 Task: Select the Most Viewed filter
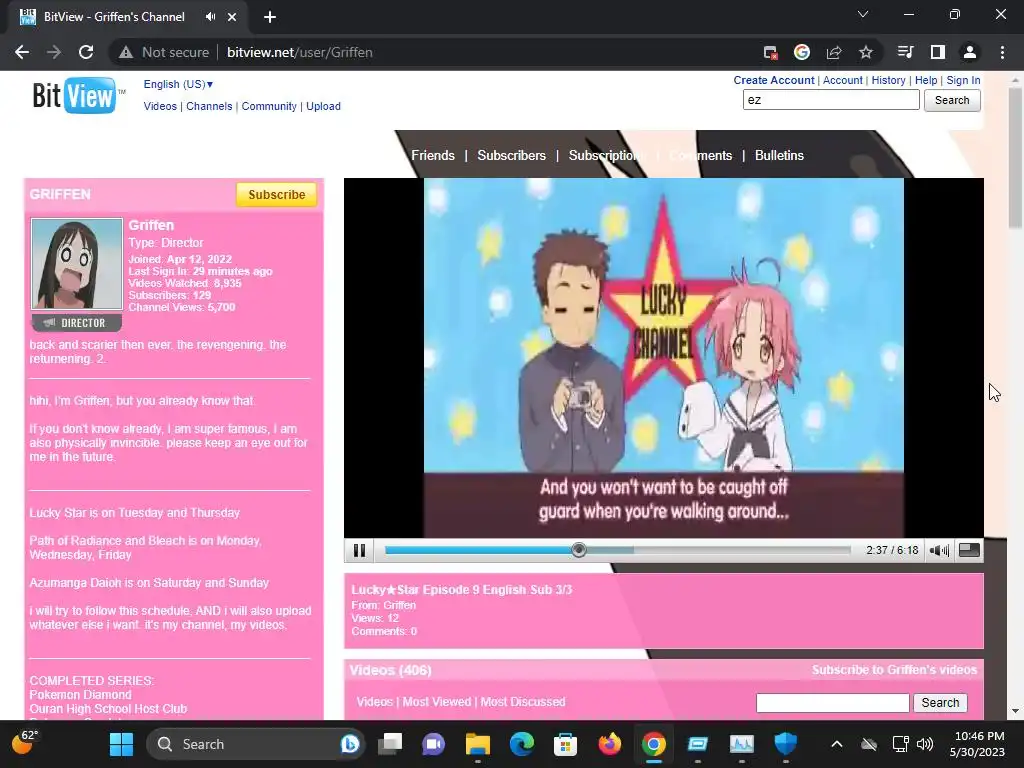[x=436, y=701]
